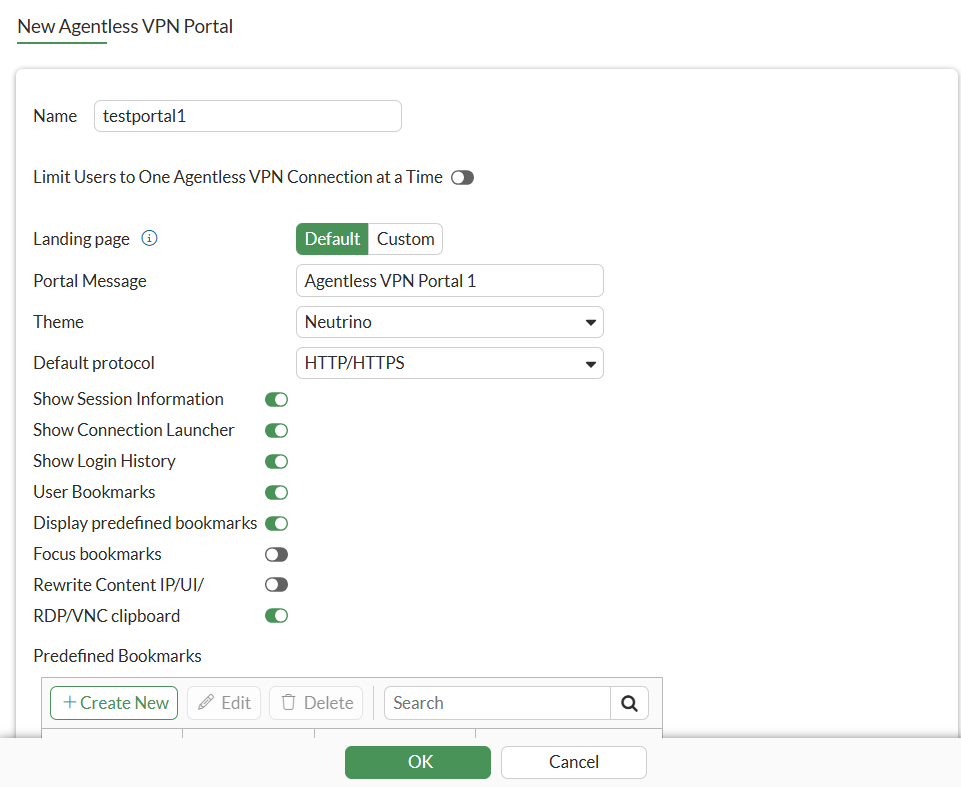961x787 pixels.
Task: Toggle Limit Users to One Connection
Action: click(462, 178)
